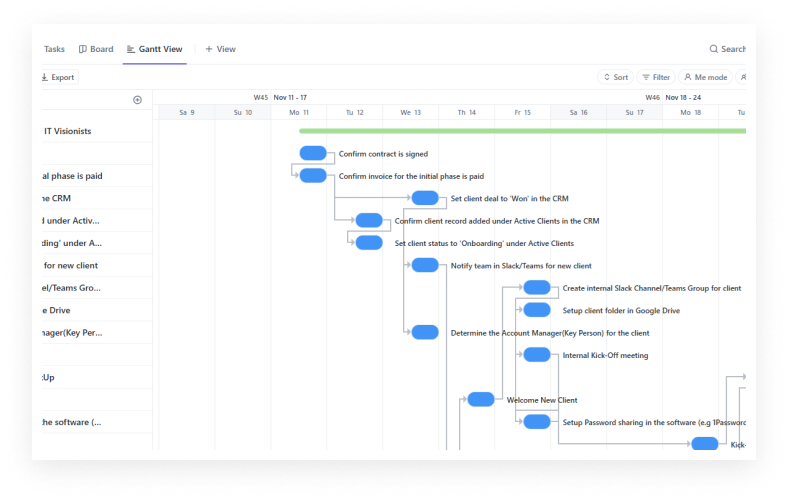This screenshot has width=788, height=500.
Task: Select the Gantt View tab
Action: tap(155, 49)
